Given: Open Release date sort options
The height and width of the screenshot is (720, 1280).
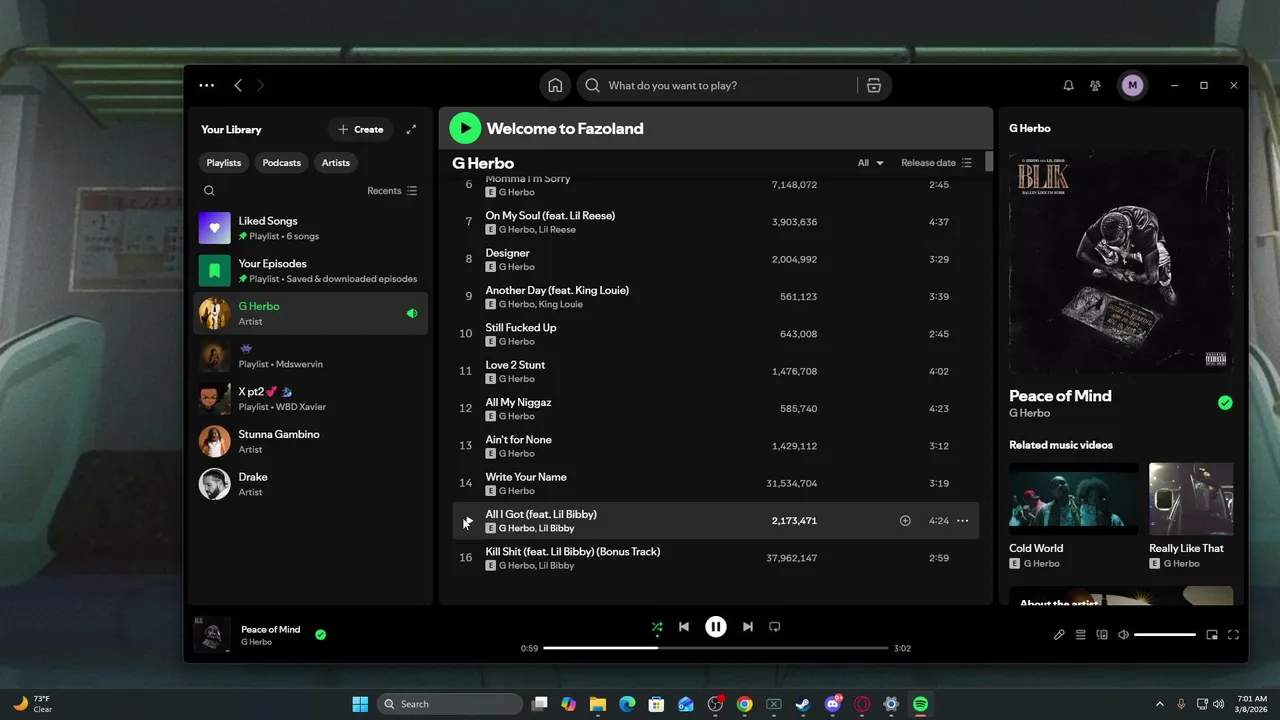Looking at the screenshot, I should coord(936,163).
